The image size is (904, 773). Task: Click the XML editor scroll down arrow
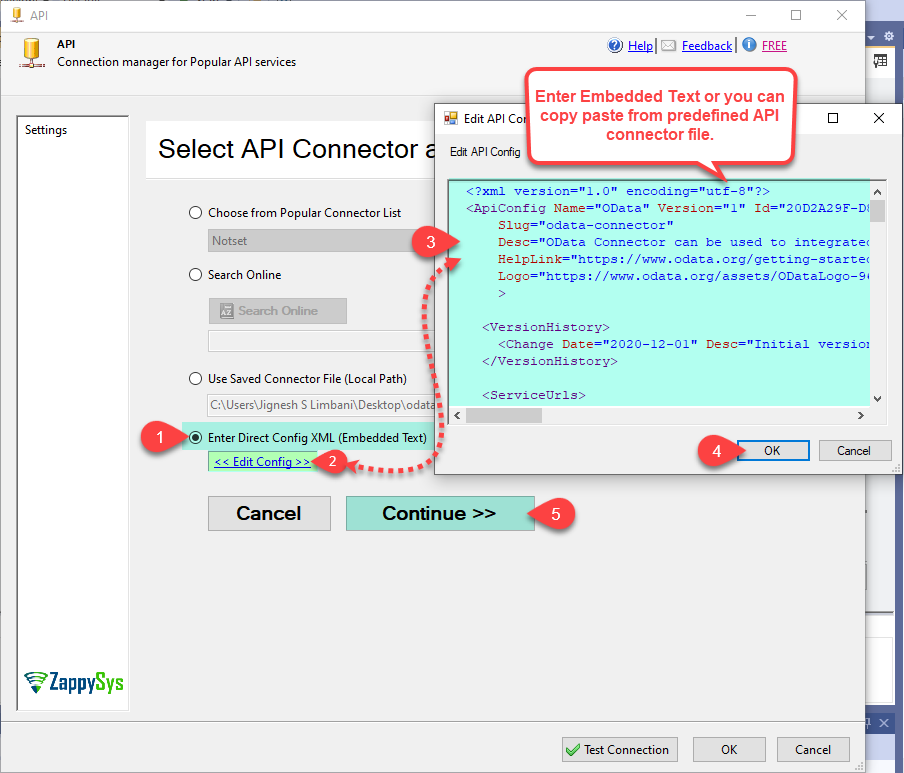tap(877, 398)
